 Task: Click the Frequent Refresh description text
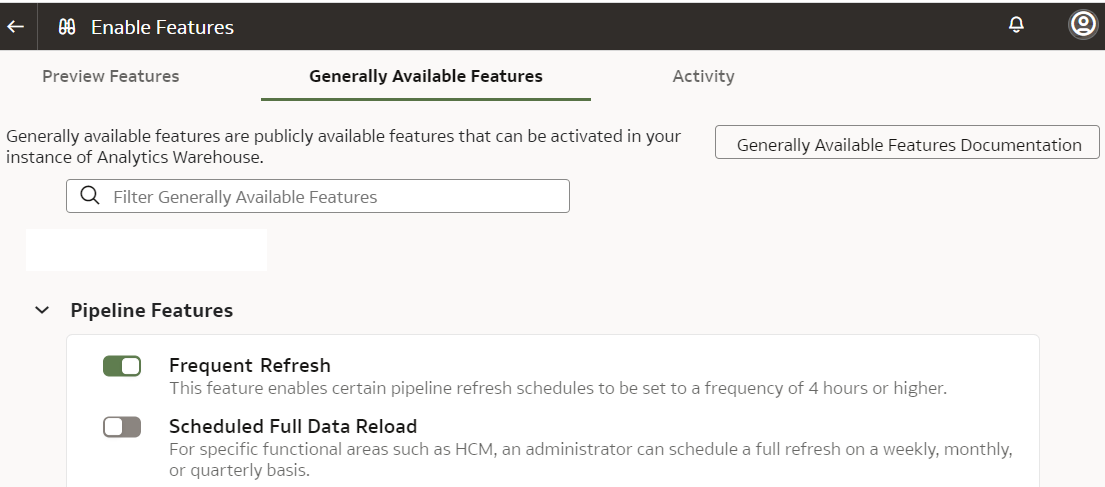[x=557, y=388]
